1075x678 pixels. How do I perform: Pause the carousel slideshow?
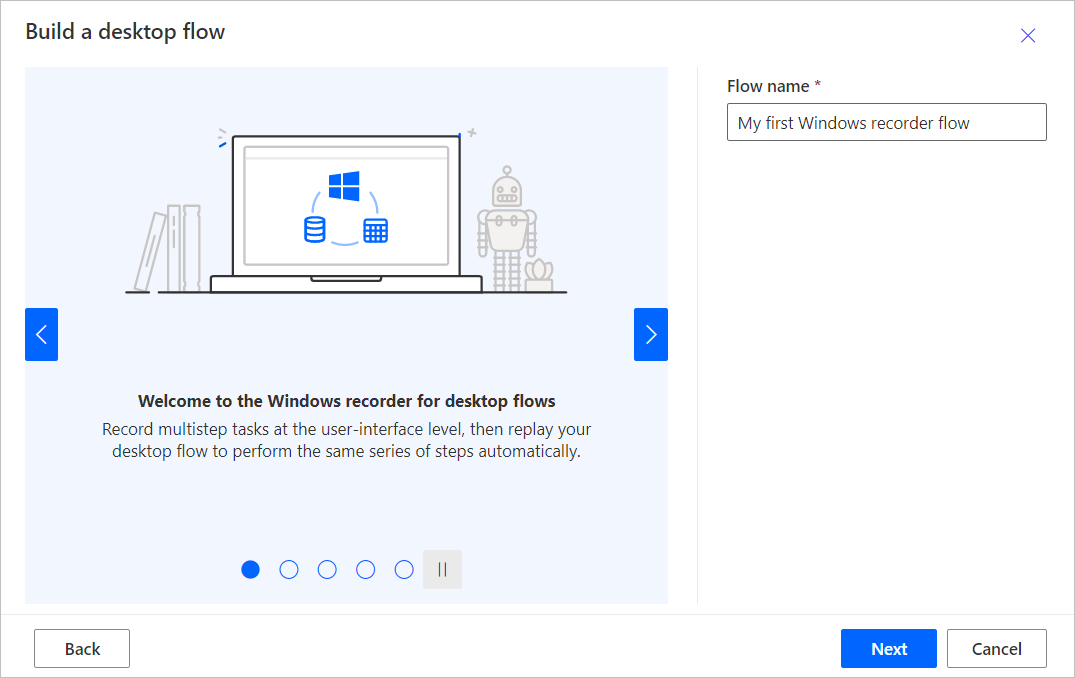(x=442, y=570)
